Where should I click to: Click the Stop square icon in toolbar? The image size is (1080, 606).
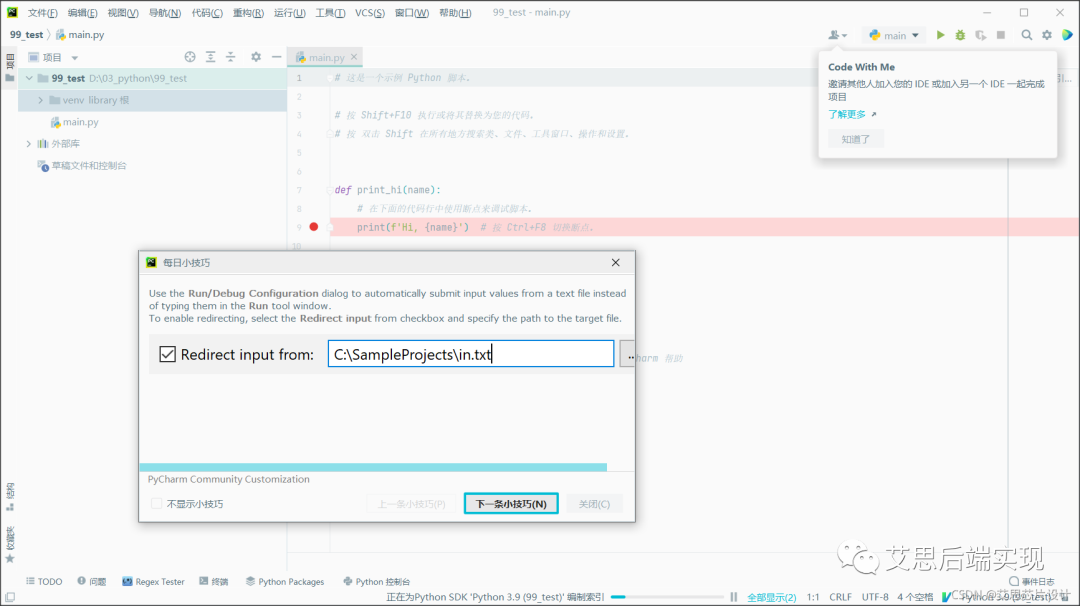[x=1001, y=35]
